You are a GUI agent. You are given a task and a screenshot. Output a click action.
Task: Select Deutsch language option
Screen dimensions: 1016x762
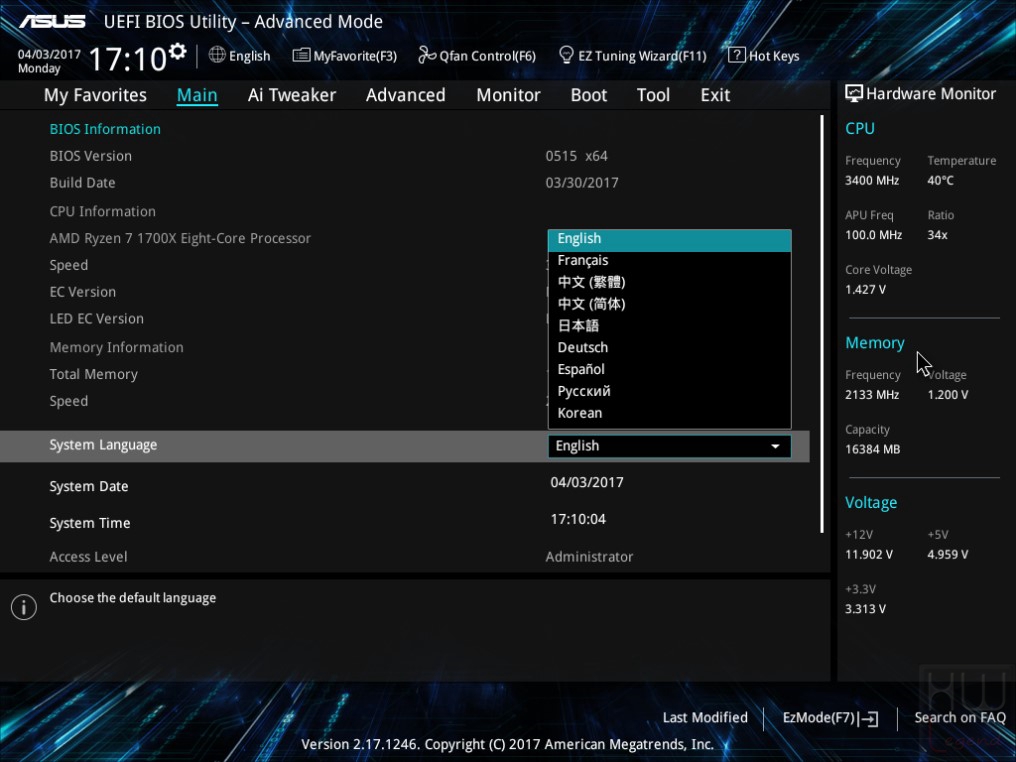pyautogui.click(x=669, y=348)
